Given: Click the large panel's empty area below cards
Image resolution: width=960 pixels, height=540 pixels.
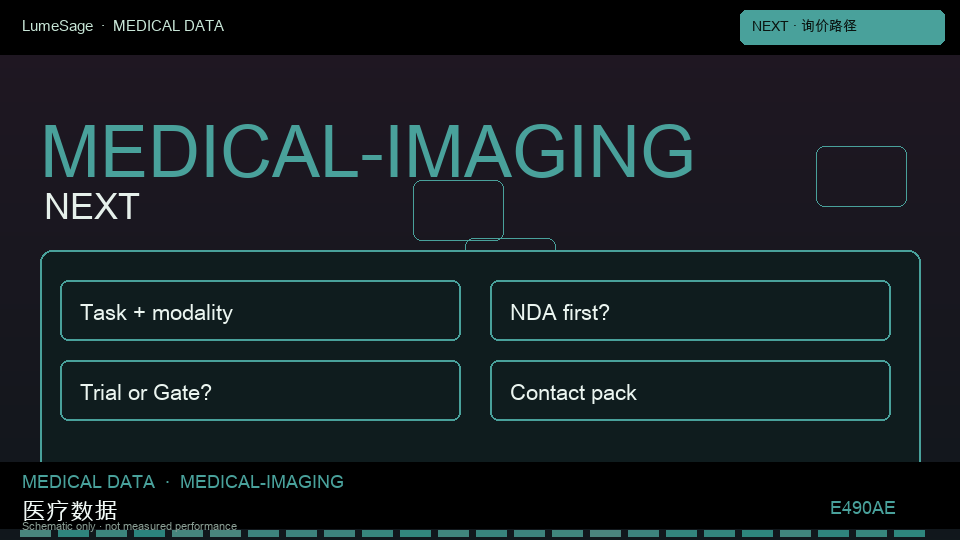Looking at the screenshot, I should click(x=480, y=442).
